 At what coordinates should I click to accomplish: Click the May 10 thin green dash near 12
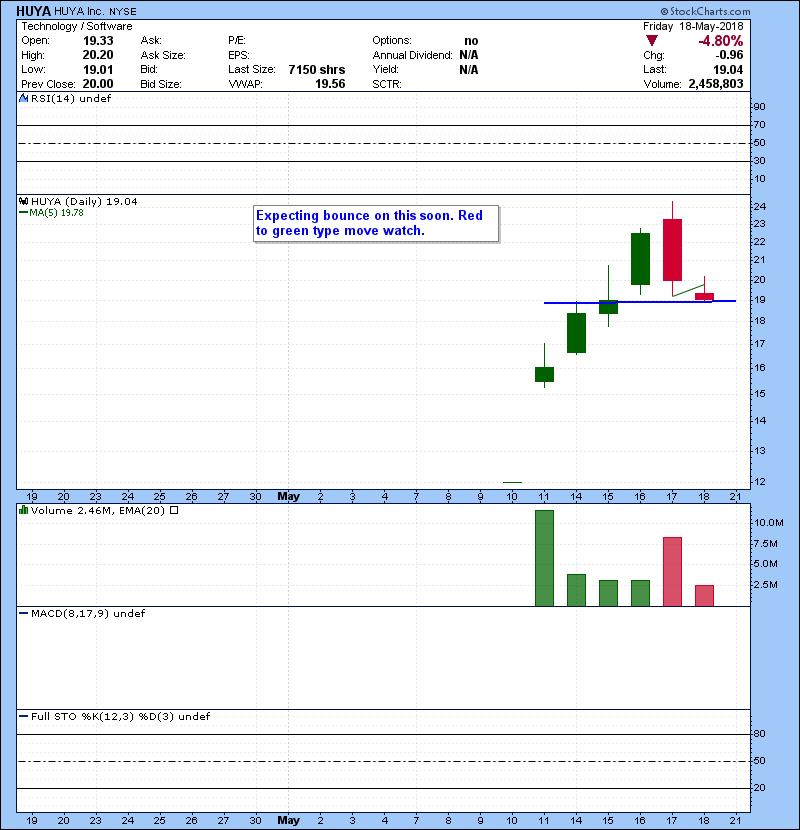click(512, 482)
